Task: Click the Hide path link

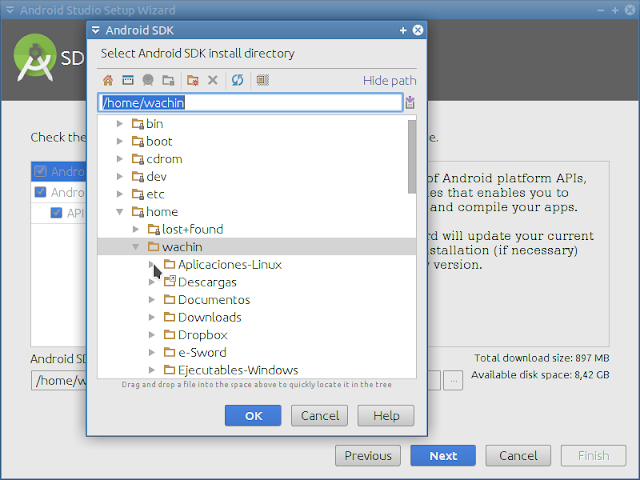Action: [x=390, y=80]
